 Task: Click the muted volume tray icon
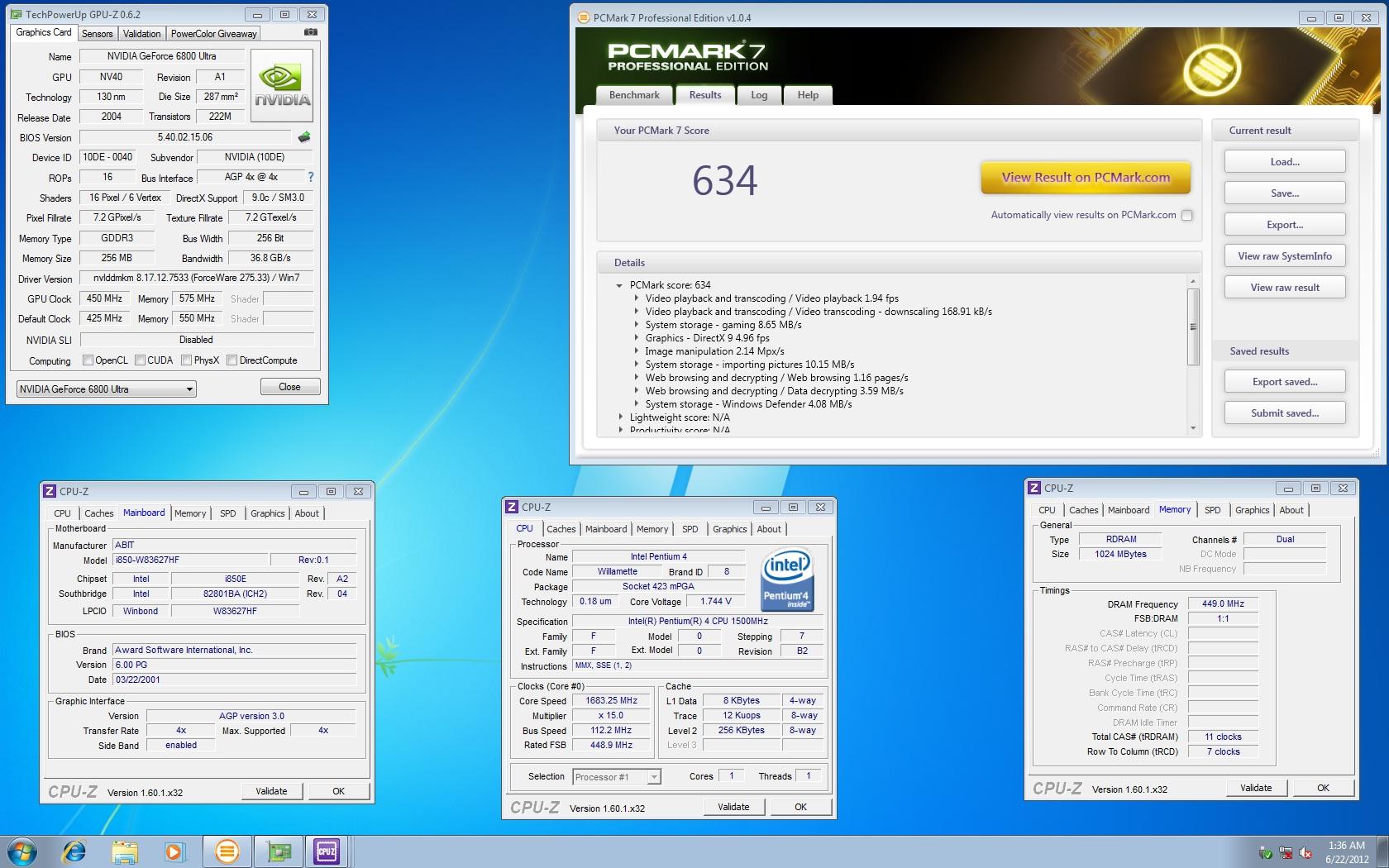pyautogui.click(x=1305, y=852)
